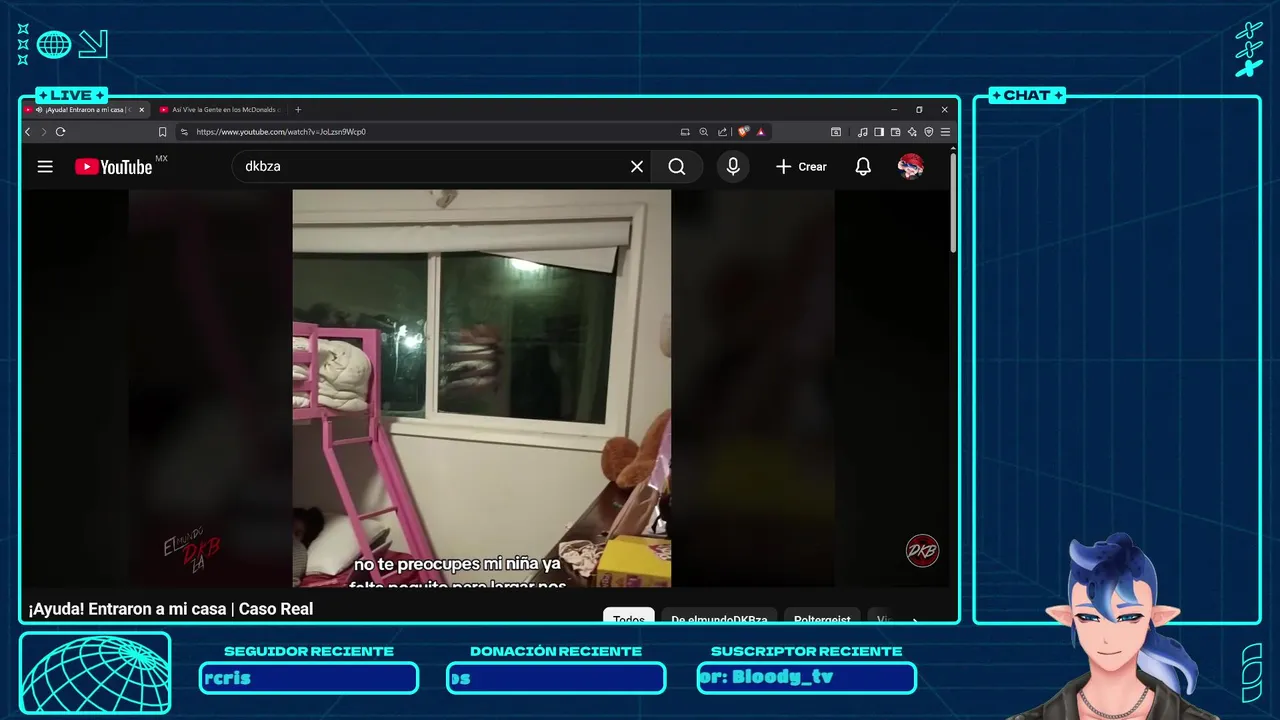Image resolution: width=1280 pixels, height=720 pixels.
Task: Open the browser main menu icon
Action: pyautogui.click(x=945, y=132)
